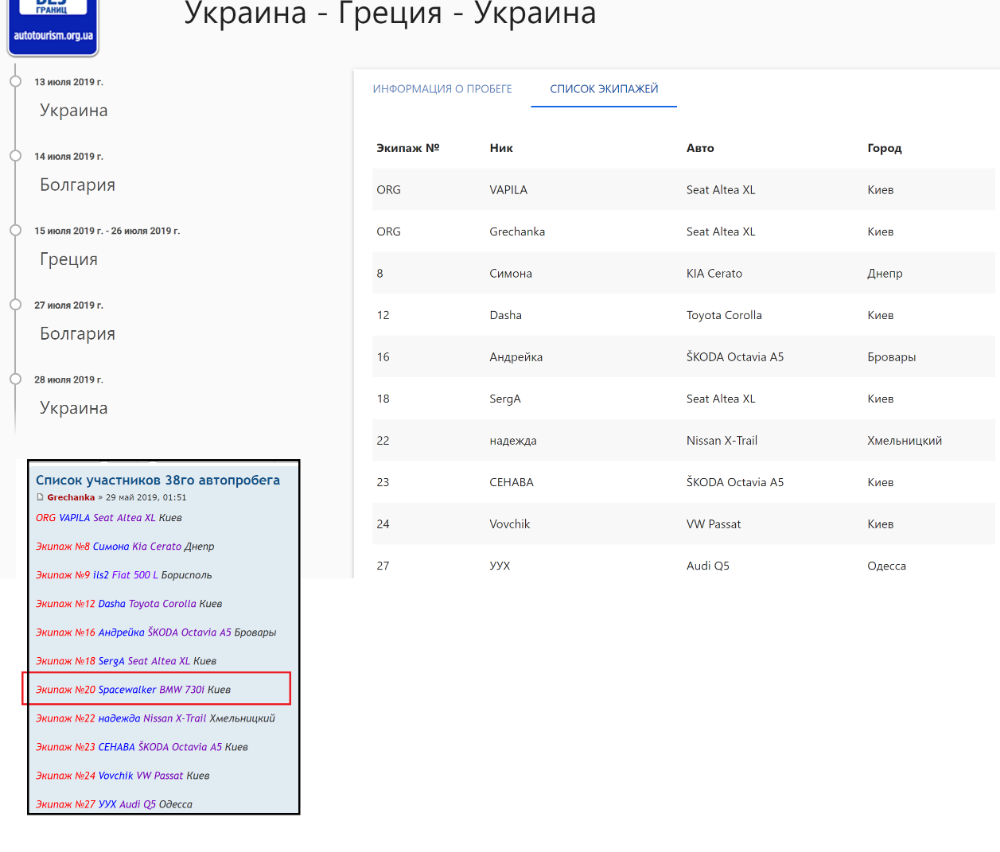The height and width of the screenshot is (852, 1000).
Task: Click the 'Экипаж №' column header
Action: pos(408,148)
